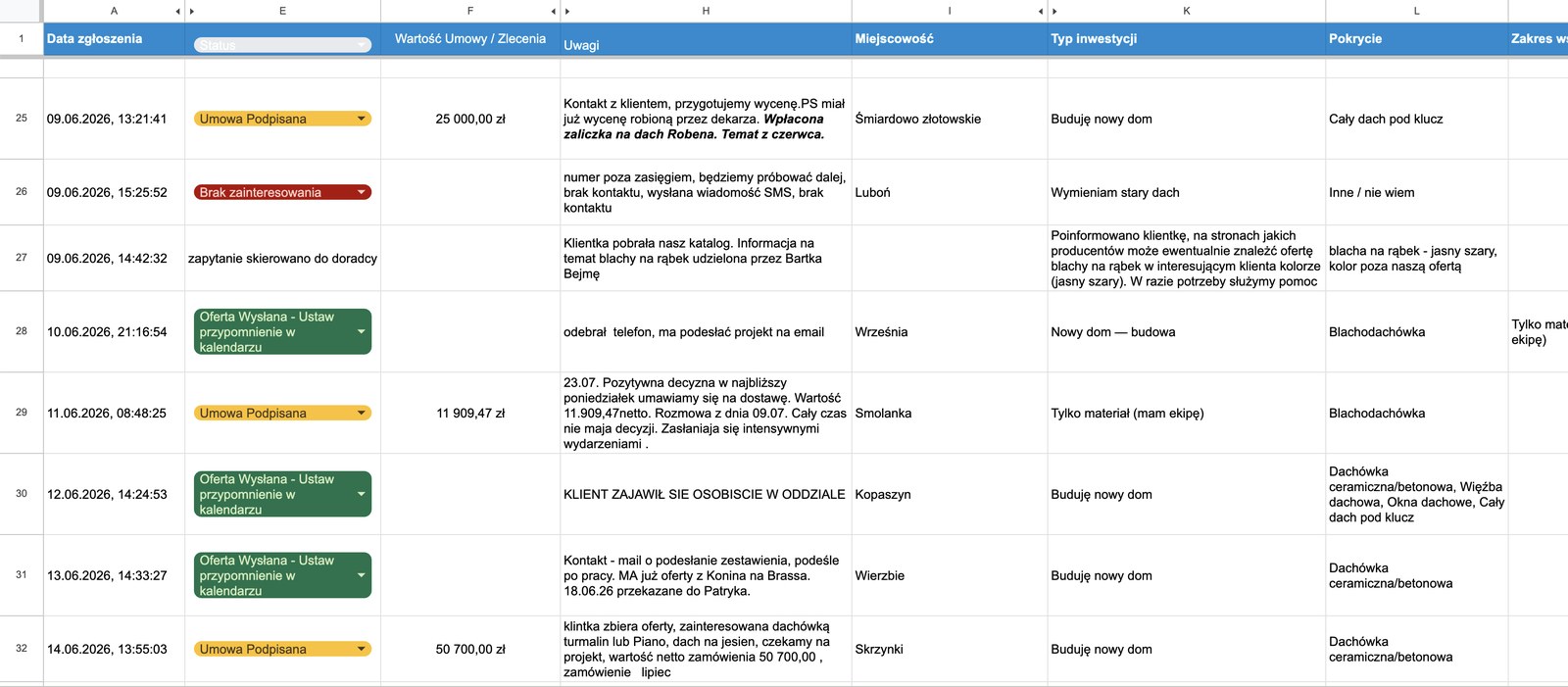Select date cell 14.06.2026, 13:55:03

click(114, 649)
